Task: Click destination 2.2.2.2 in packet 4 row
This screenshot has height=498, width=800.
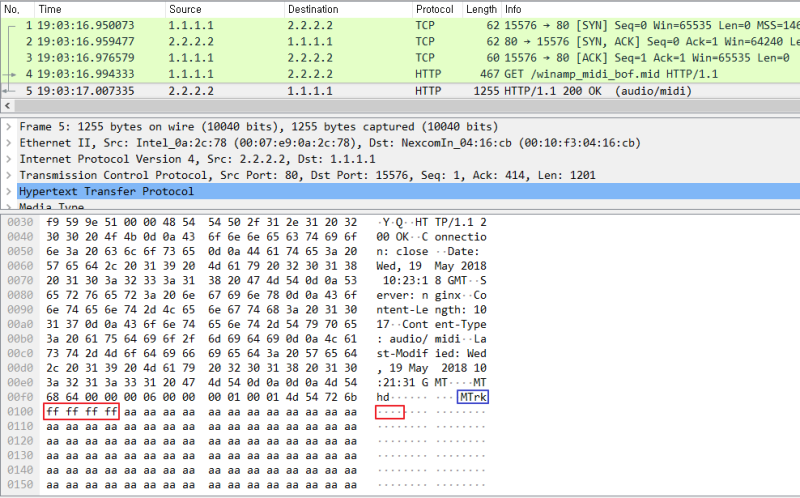Action: tap(310, 74)
